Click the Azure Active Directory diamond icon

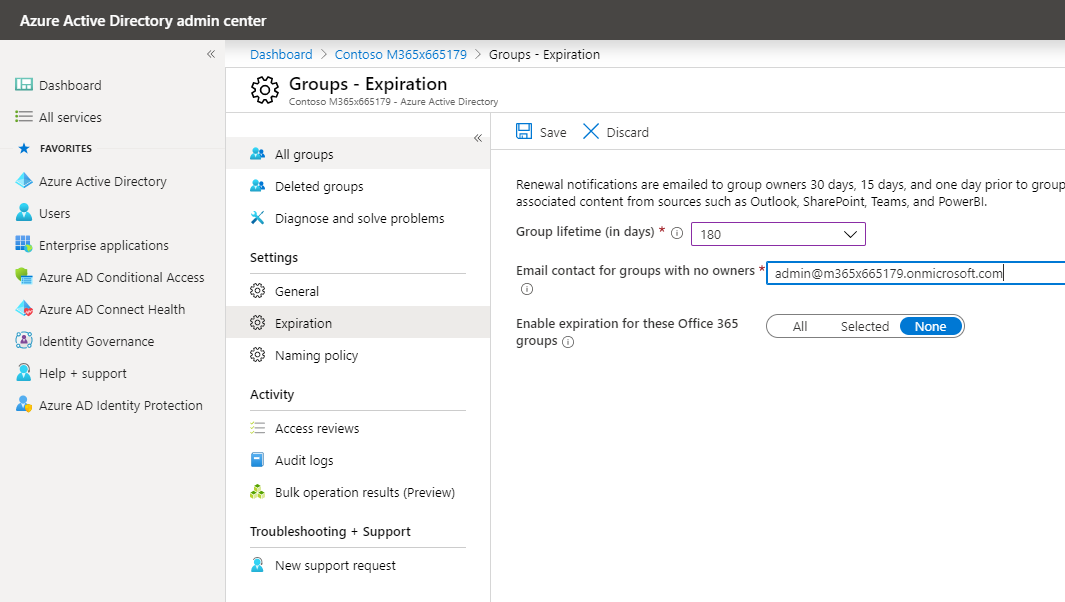(24, 181)
